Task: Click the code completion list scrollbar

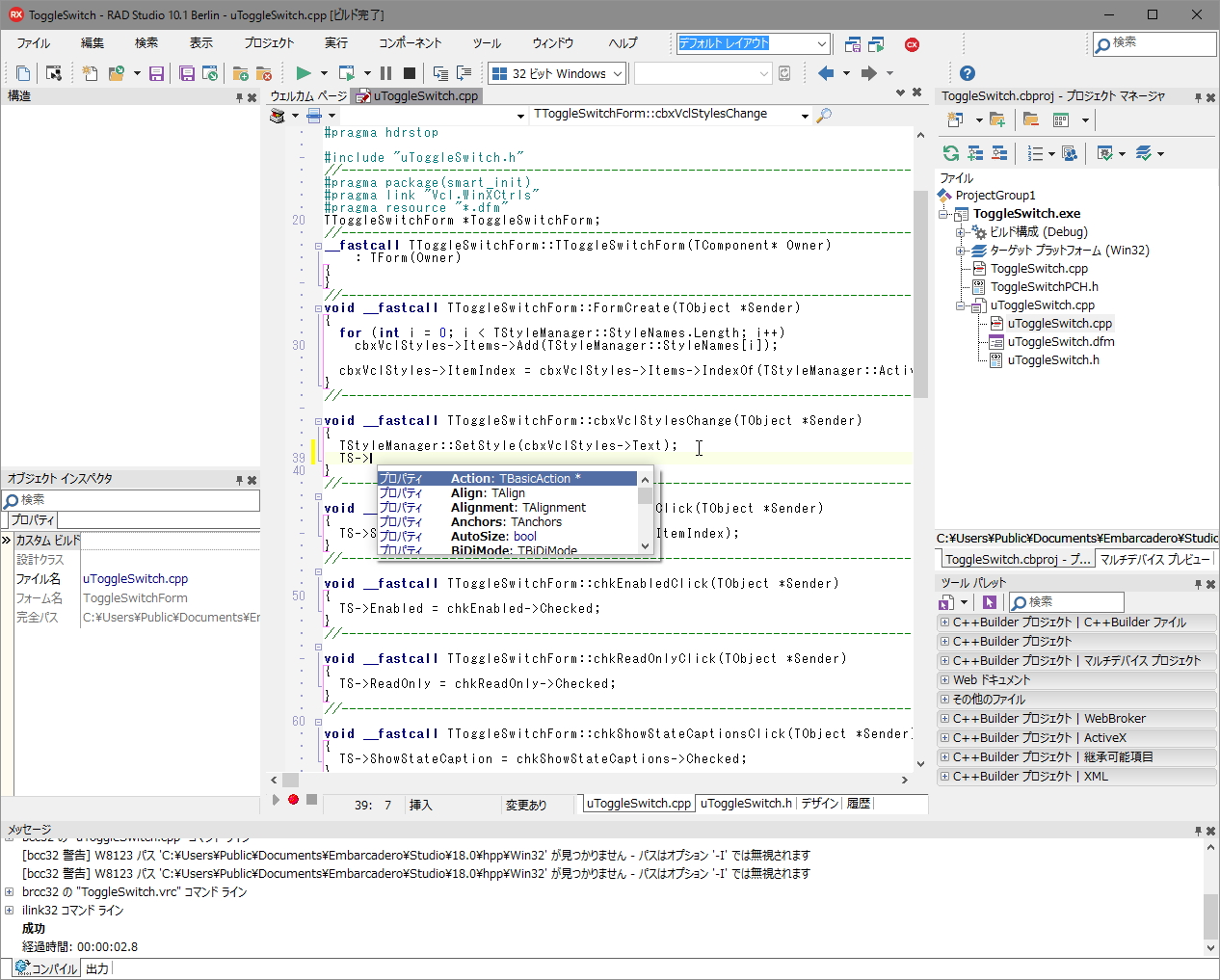Action: pos(645,516)
